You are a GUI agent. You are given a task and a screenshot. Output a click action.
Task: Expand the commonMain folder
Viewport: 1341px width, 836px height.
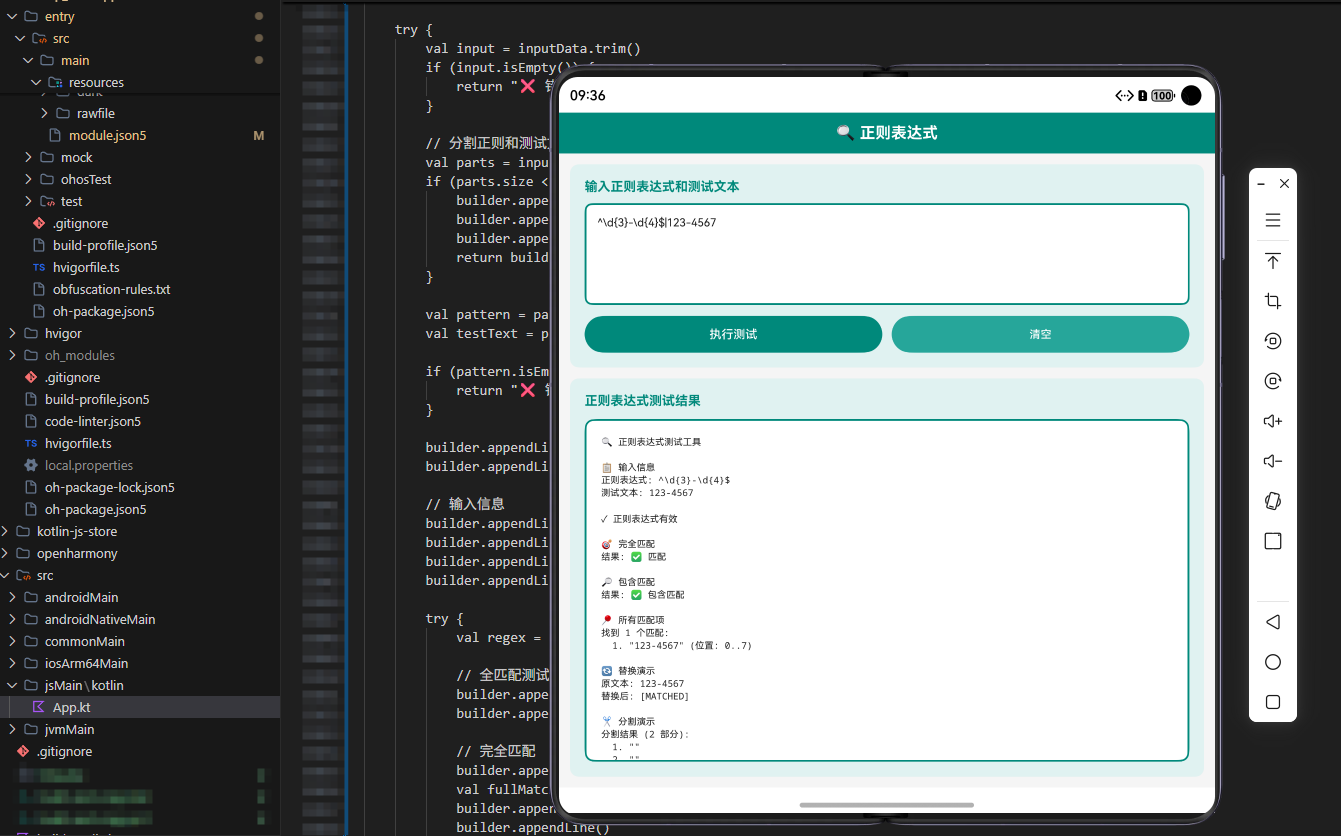click(12, 641)
